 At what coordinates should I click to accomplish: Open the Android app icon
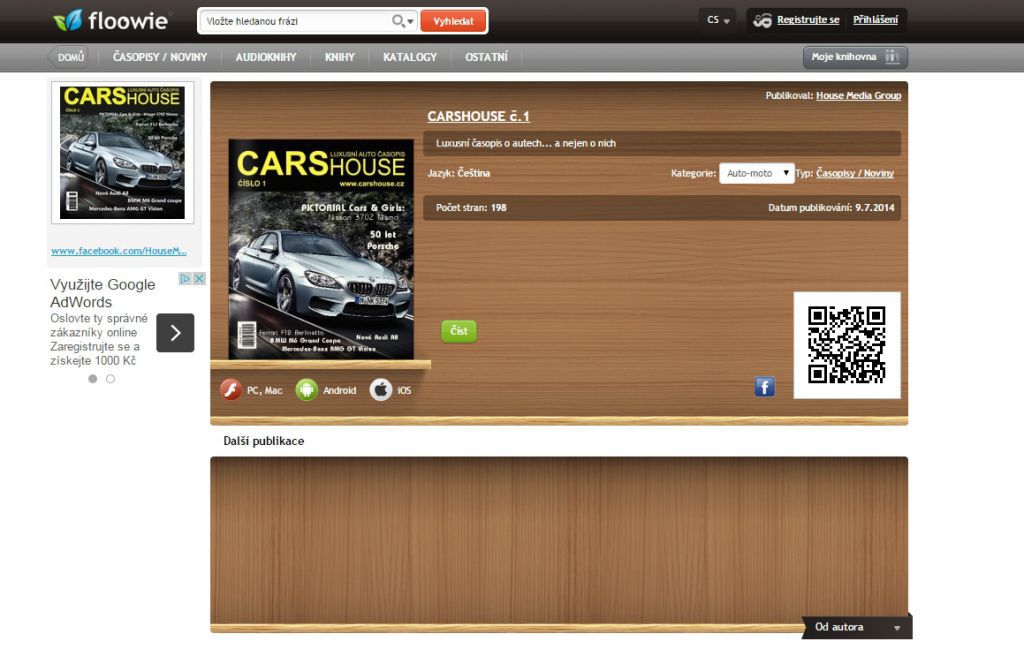point(306,390)
